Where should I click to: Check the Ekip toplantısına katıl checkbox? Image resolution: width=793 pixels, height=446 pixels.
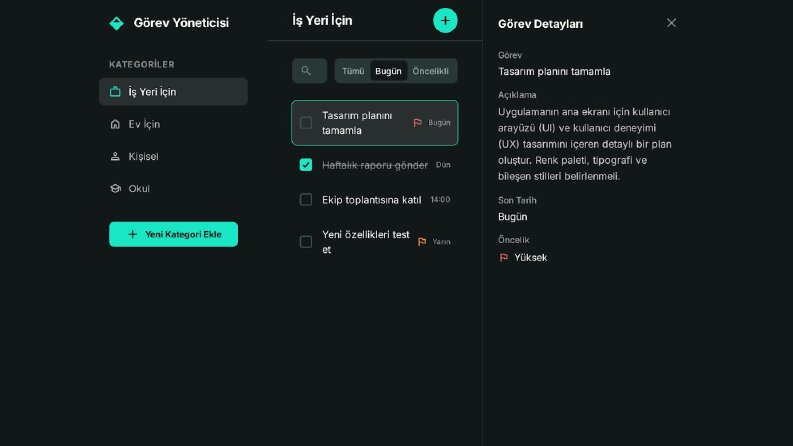[306, 200]
